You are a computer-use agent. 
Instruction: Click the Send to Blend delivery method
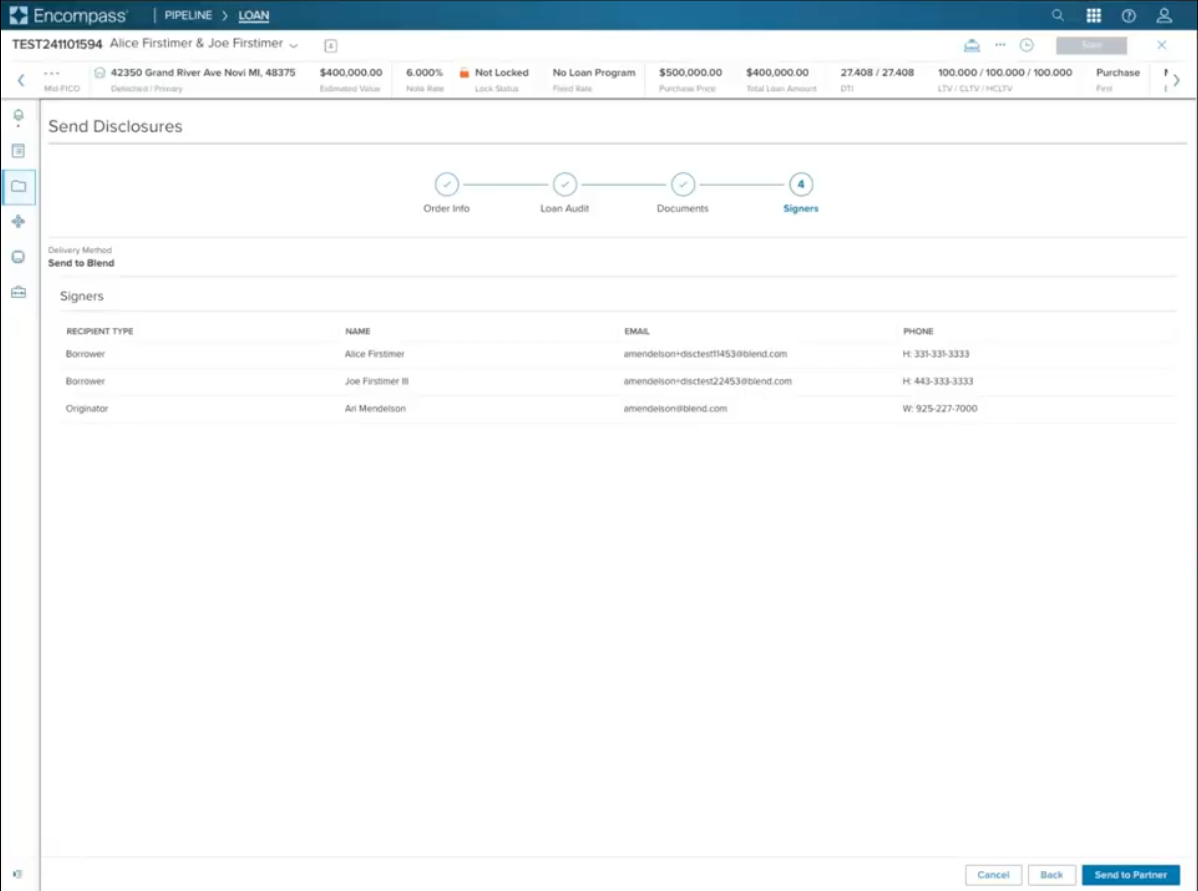(81, 263)
